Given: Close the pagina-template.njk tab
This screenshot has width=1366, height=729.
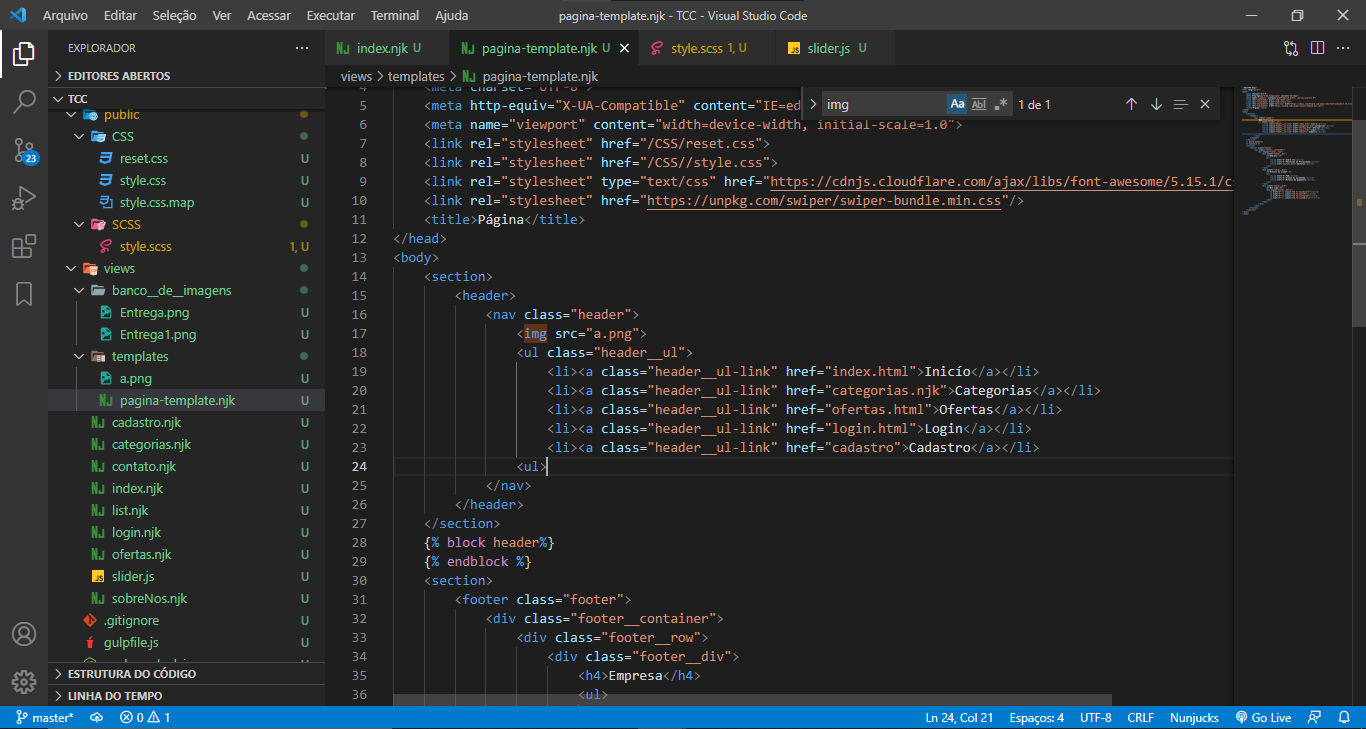Looking at the screenshot, I should 625,48.
